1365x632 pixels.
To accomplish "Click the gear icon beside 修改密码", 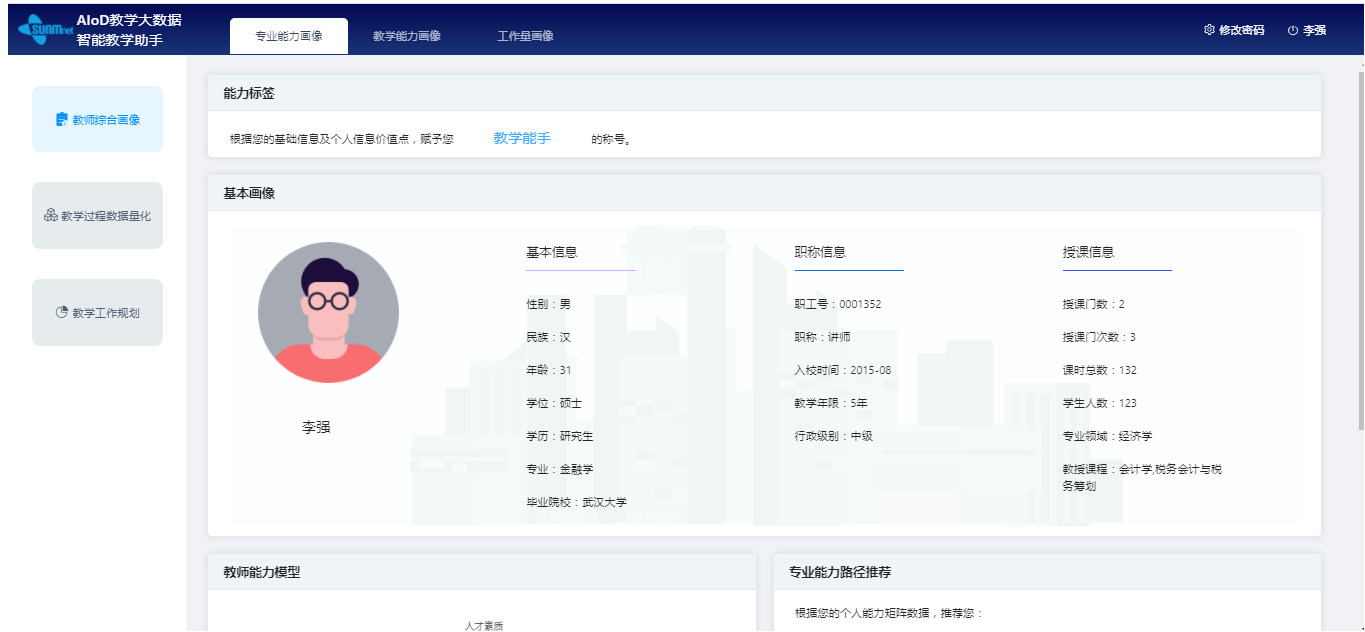I will tap(1209, 30).
